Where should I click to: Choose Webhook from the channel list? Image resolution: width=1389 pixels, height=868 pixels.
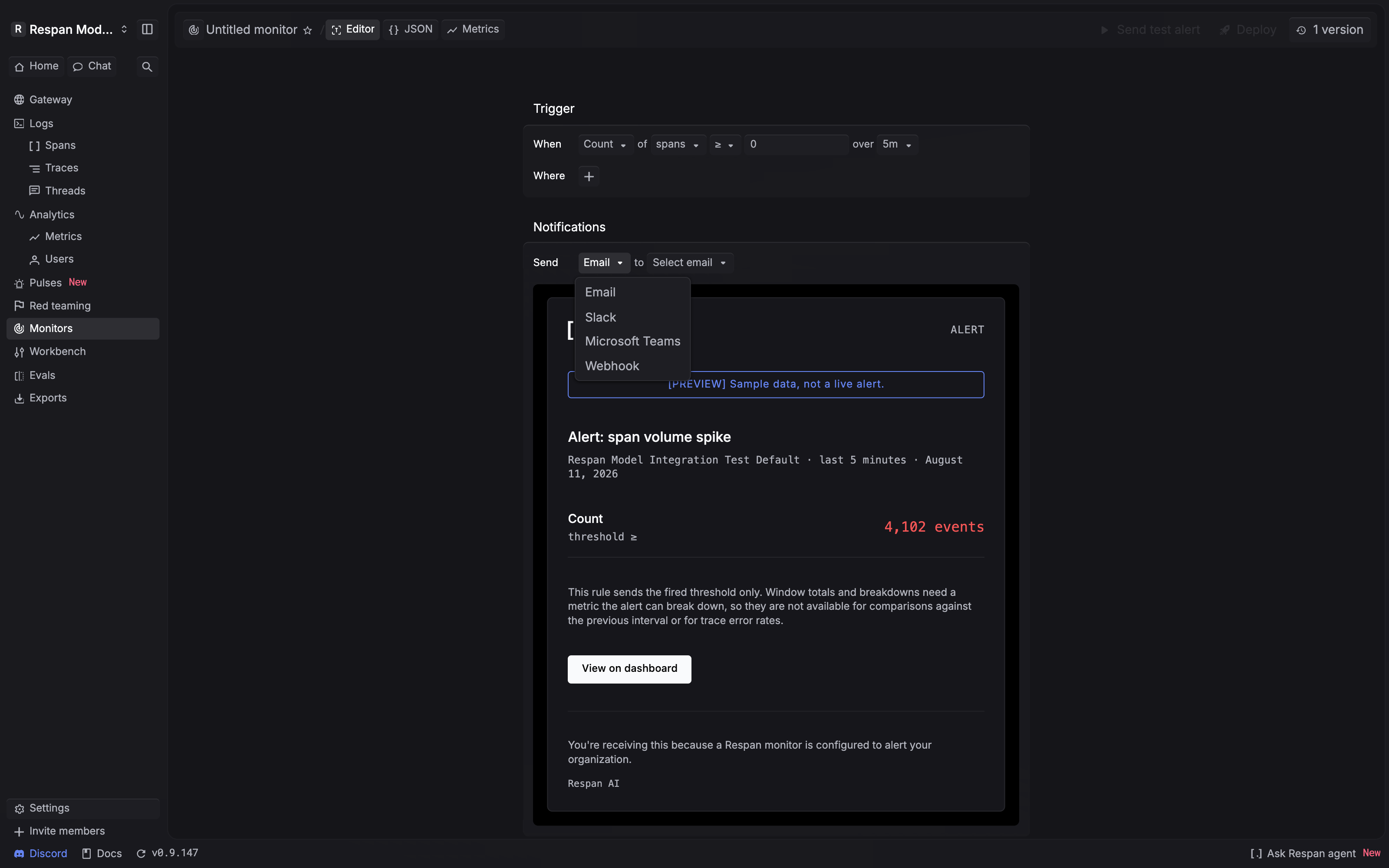(x=632, y=366)
